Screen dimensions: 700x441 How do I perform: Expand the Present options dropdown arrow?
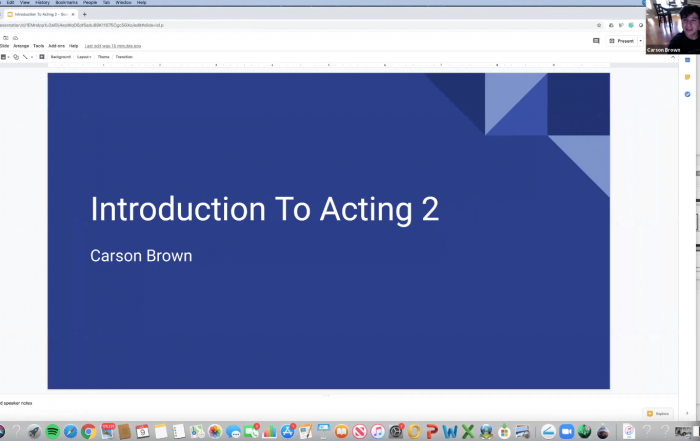click(x=640, y=41)
